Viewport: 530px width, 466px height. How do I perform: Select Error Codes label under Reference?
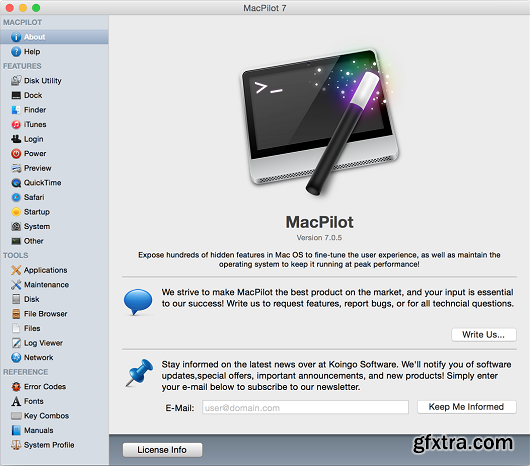pyautogui.click(x=45, y=387)
